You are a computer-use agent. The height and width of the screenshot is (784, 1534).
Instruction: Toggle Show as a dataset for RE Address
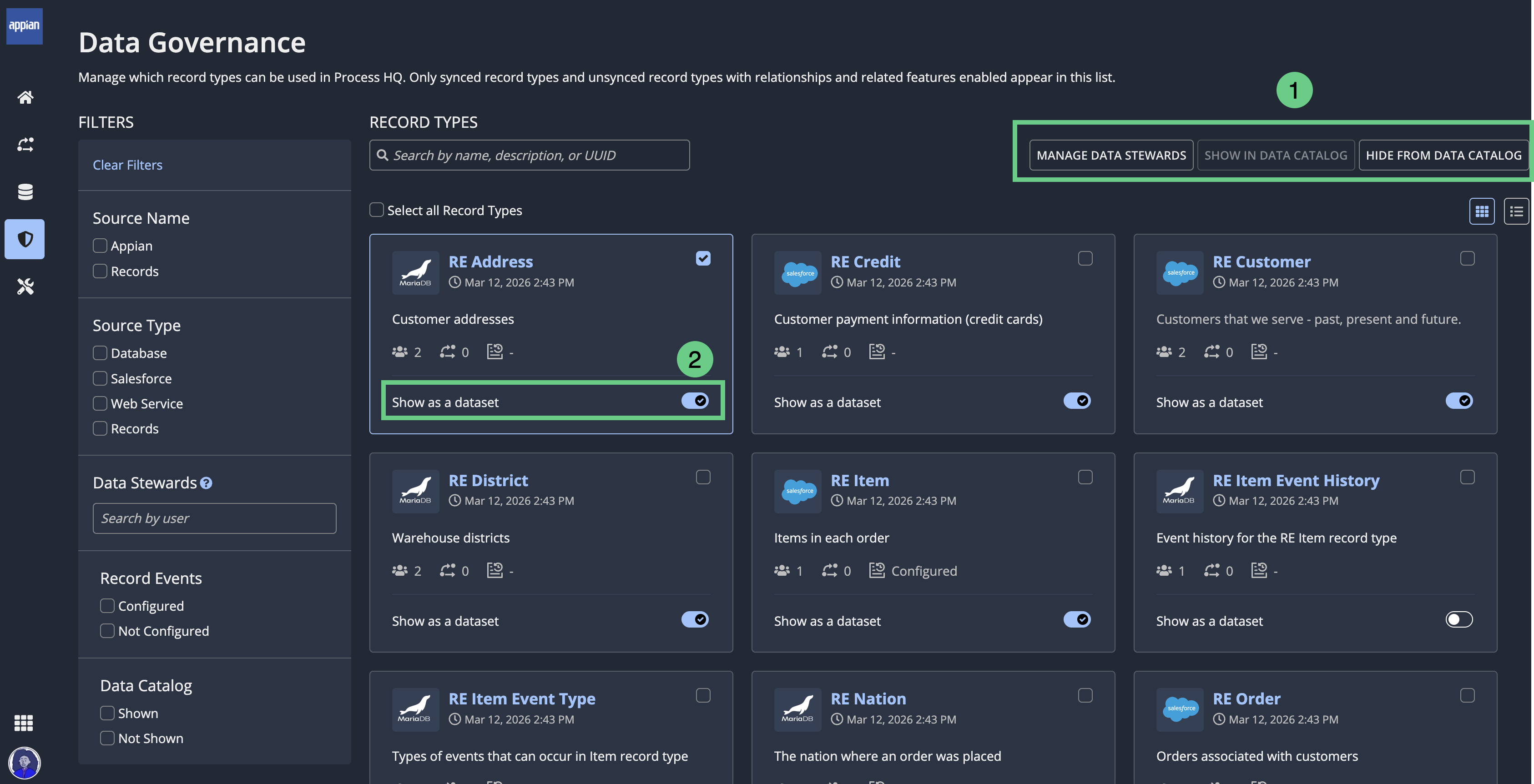point(695,401)
